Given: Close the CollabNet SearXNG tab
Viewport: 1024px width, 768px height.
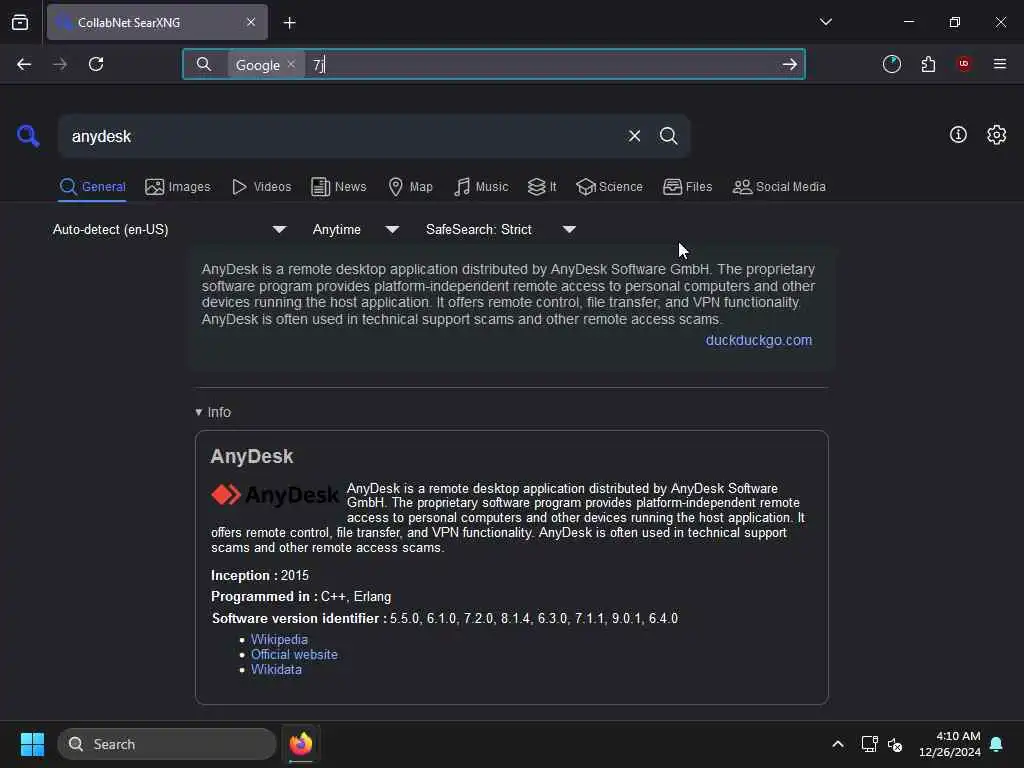Looking at the screenshot, I should (x=251, y=22).
